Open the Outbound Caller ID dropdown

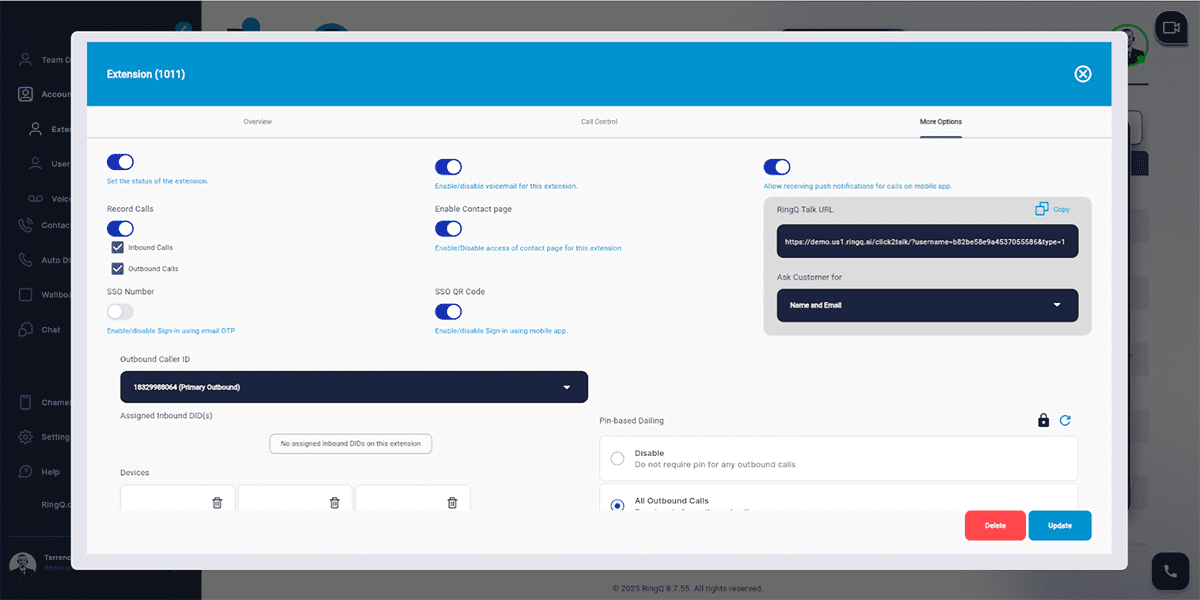pyautogui.click(x=353, y=387)
